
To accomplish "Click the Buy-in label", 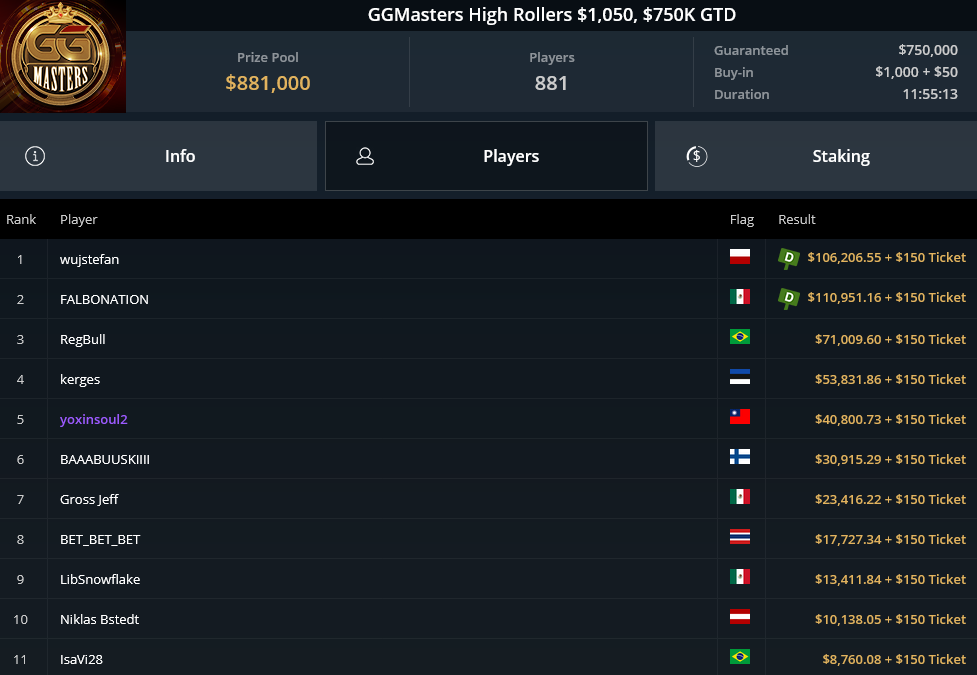I will pyautogui.click(x=733, y=72).
